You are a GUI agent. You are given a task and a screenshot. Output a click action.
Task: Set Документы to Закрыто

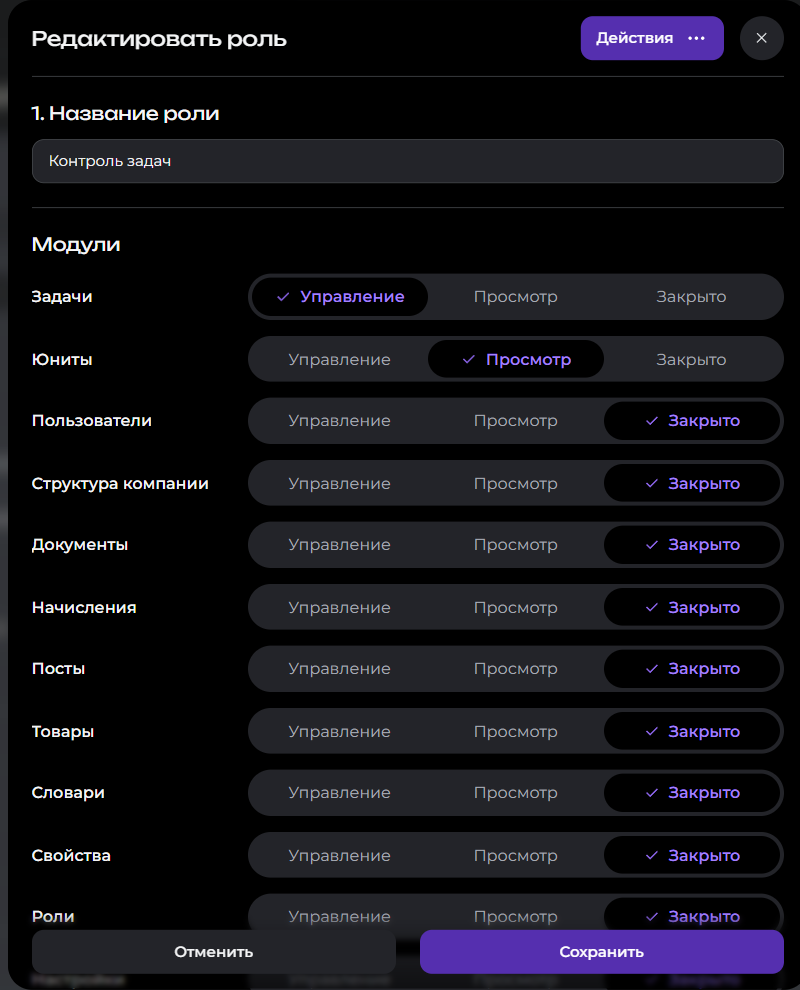click(x=691, y=544)
